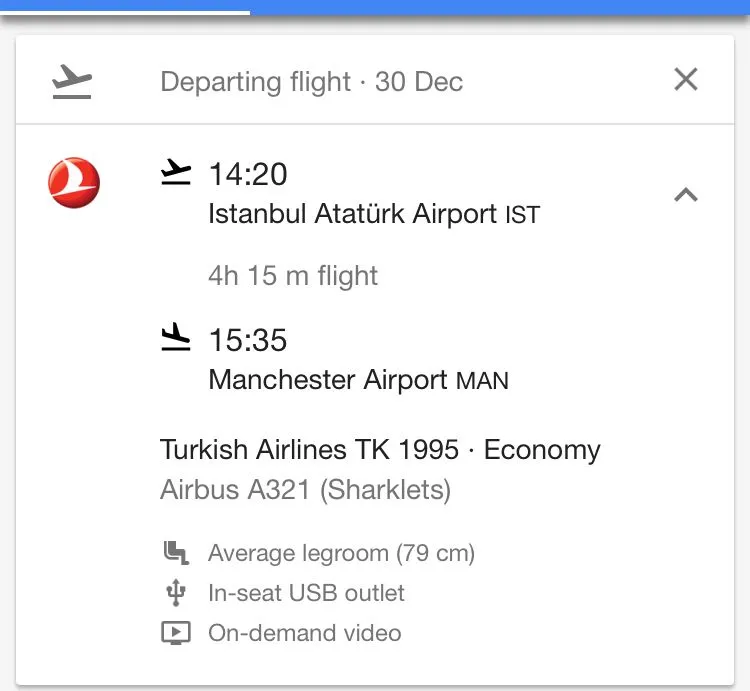This screenshot has height=691, width=750.
Task: Click Turkish Airlines TK 1995 Economy text
Action: pos(380,450)
